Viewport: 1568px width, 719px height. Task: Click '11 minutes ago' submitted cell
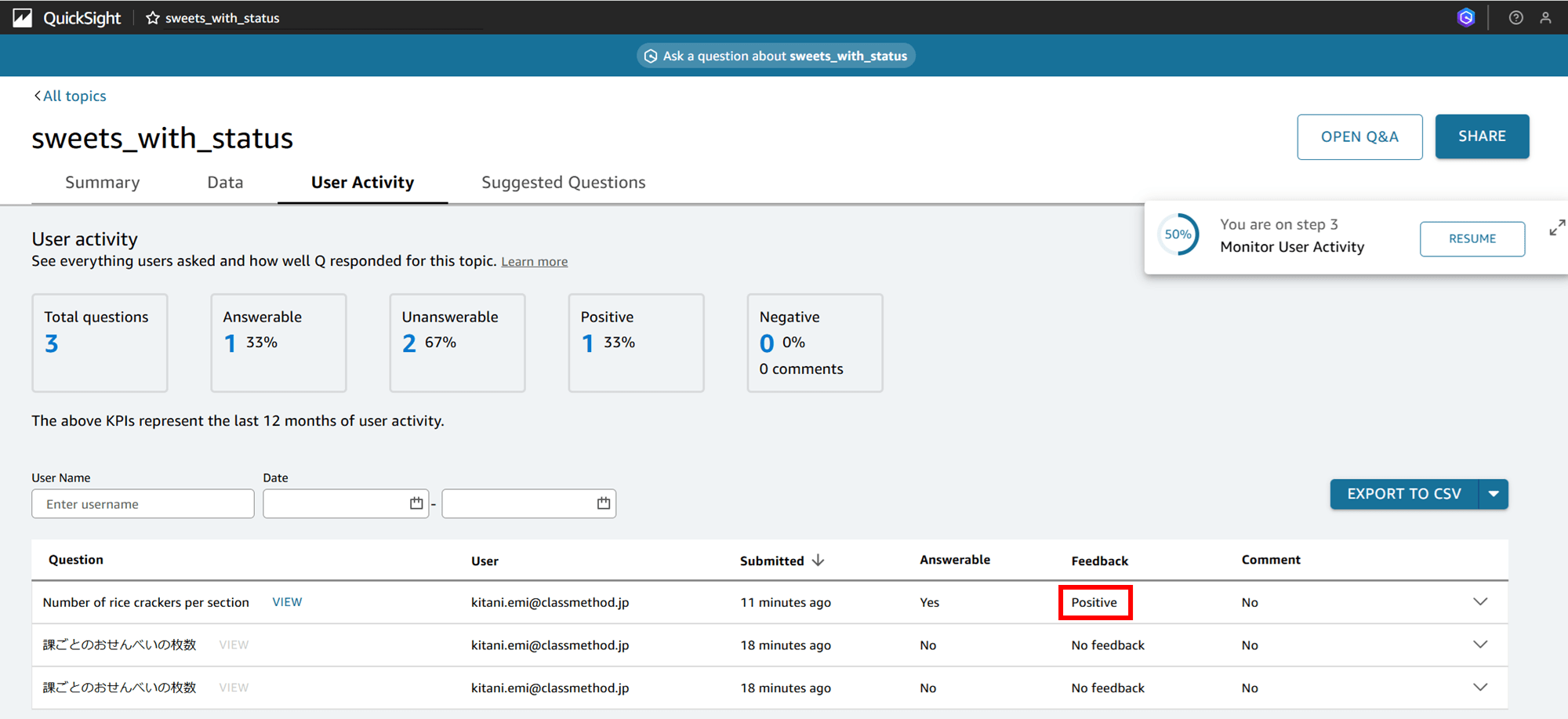[786, 602]
